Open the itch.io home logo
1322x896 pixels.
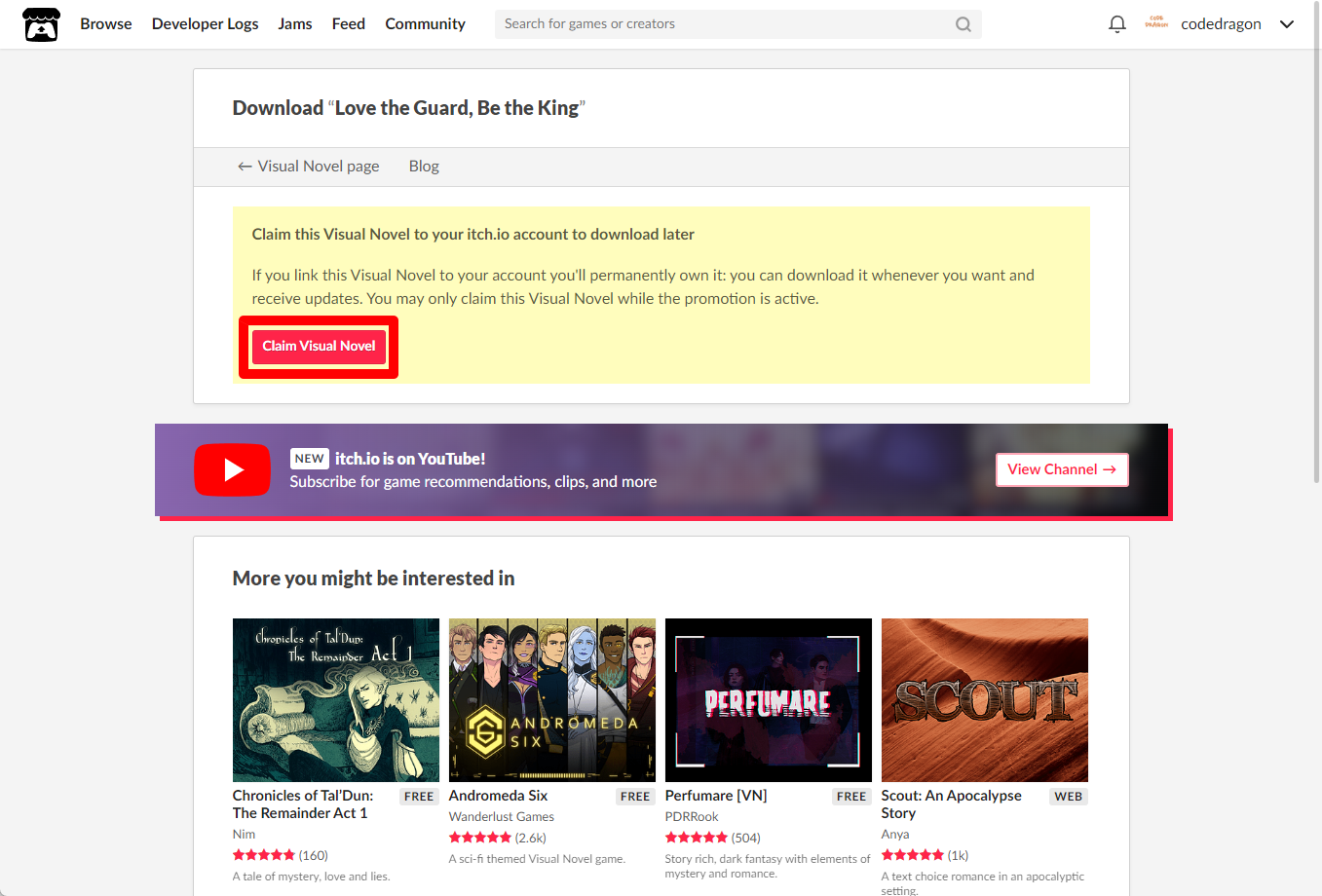point(41,24)
